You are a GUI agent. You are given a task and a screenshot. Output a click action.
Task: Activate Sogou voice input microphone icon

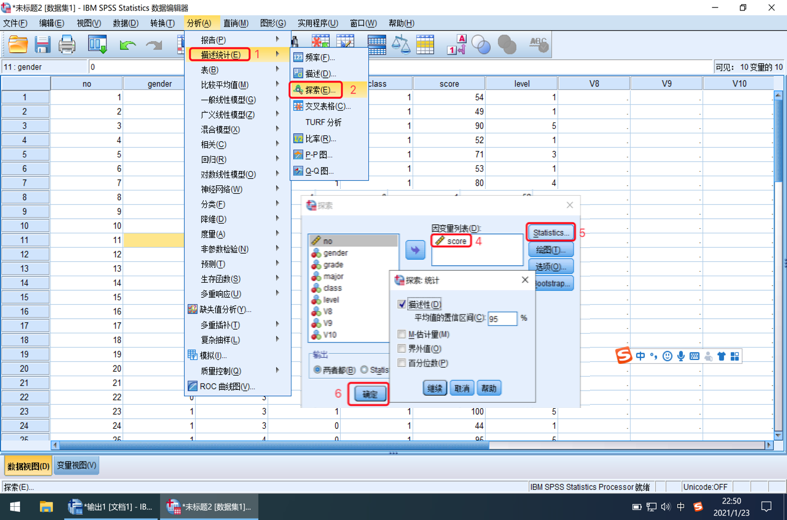click(681, 356)
